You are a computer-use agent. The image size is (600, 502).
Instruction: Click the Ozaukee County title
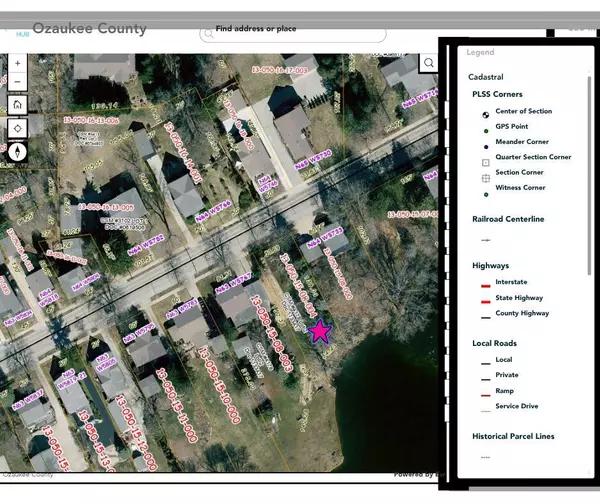pos(89,29)
